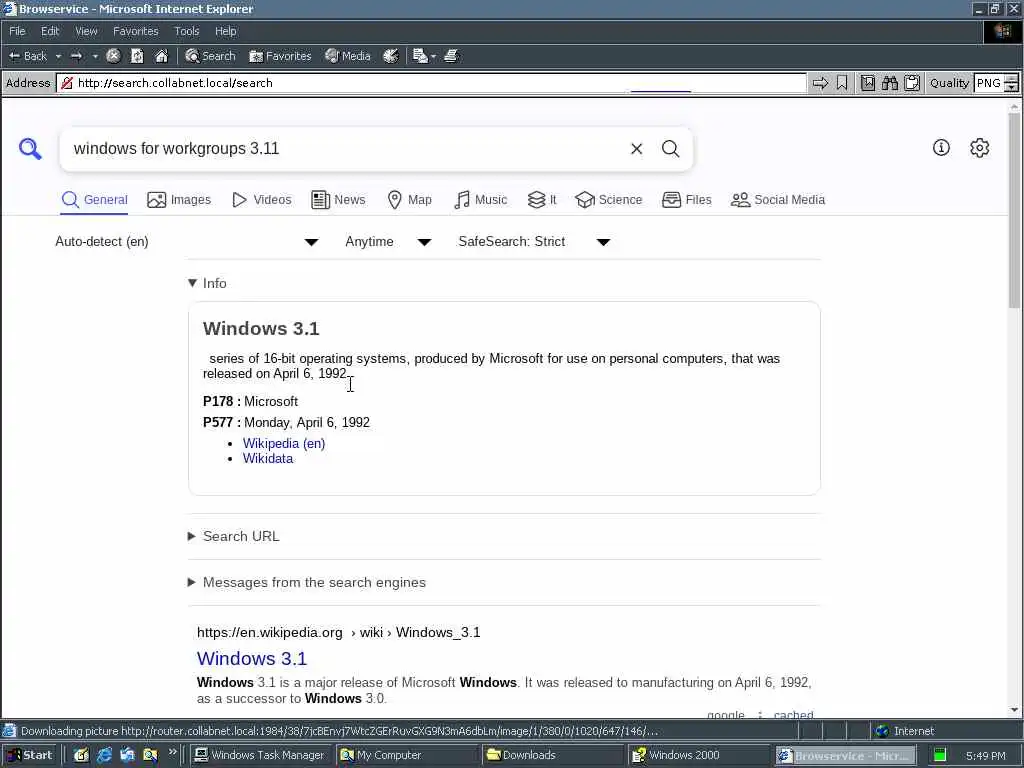Click the Go arrow beside address bar
This screenshot has height=768, width=1024.
(x=820, y=83)
